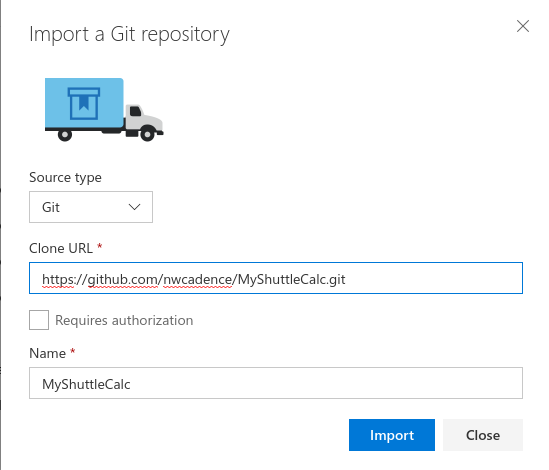Click the Import button
549x470 pixels.
click(x=392, y=435)
